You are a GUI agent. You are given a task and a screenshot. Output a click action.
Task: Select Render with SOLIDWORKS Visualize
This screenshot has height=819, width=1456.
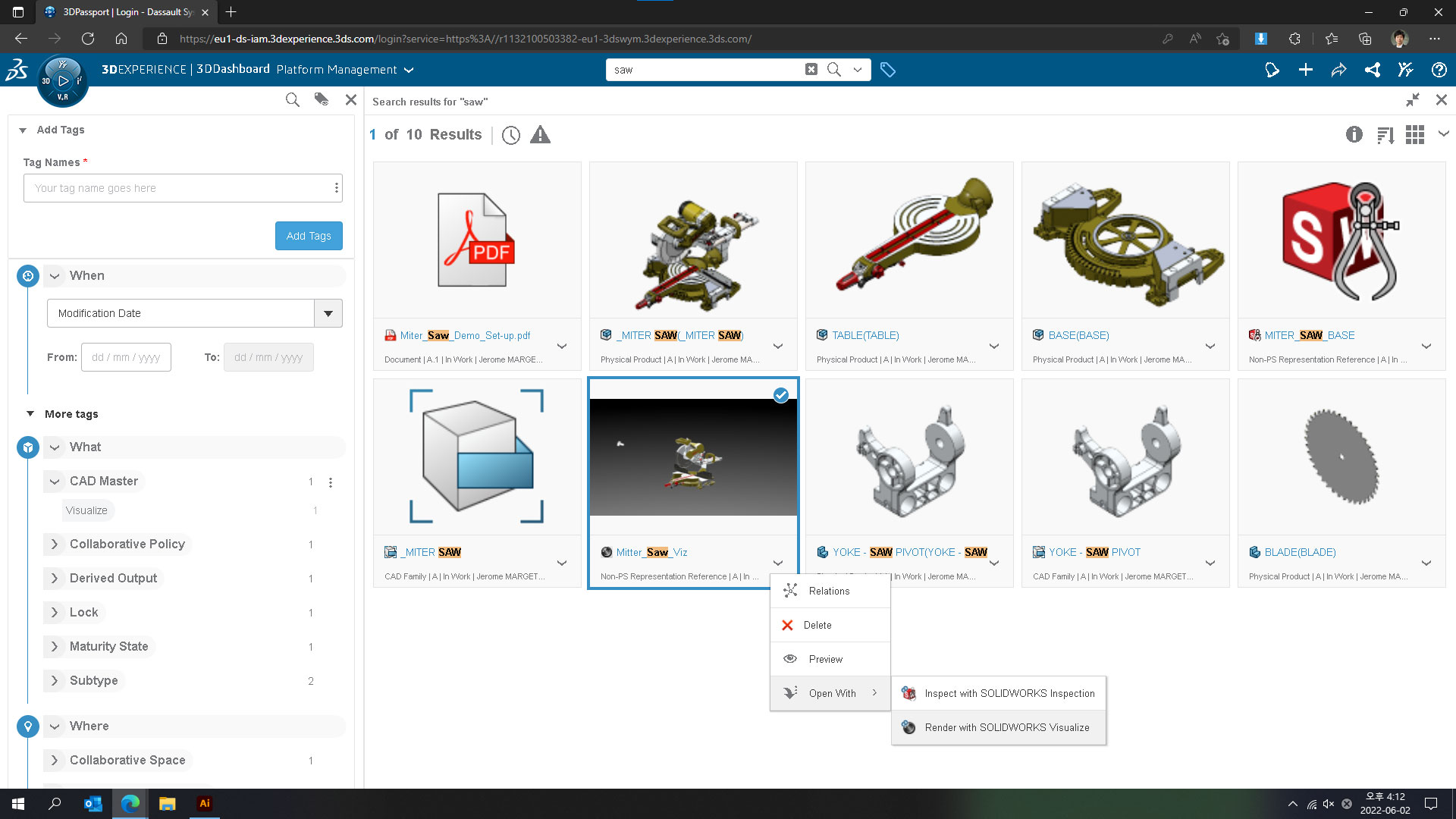(x=999, y=727)
